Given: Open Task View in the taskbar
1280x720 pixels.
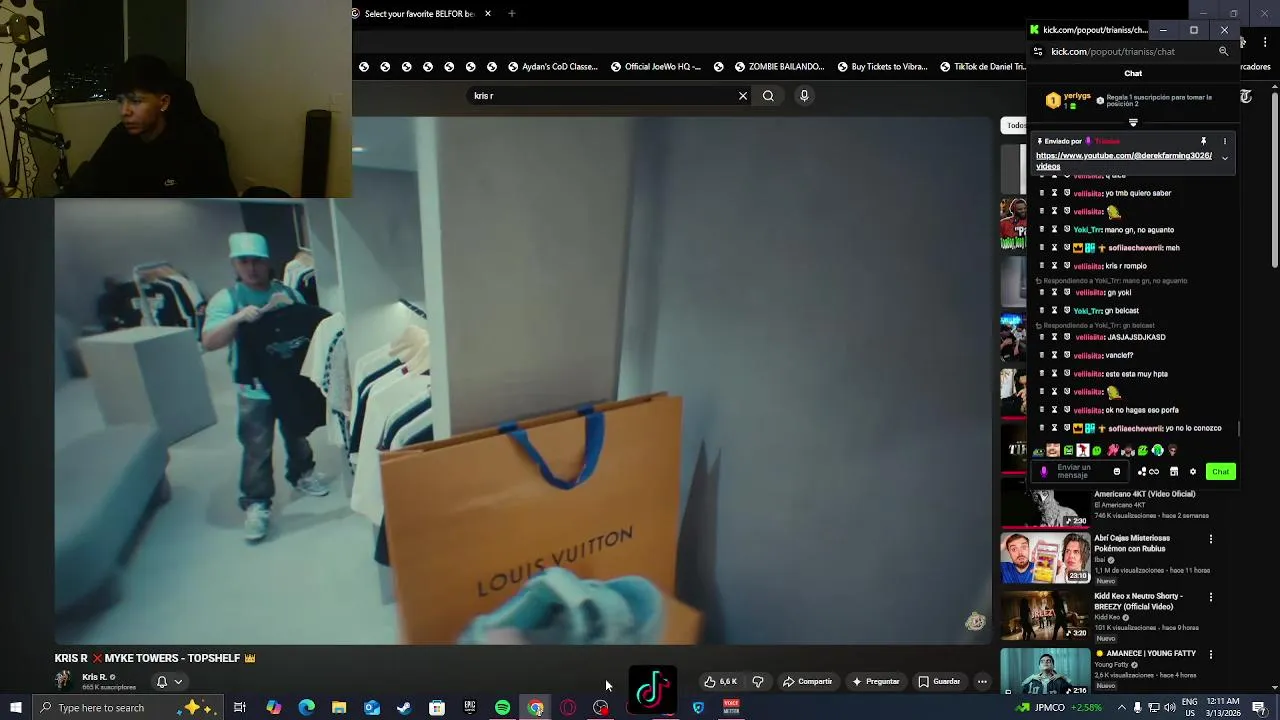Looking at the screenshot, I should tap(240, 708).
